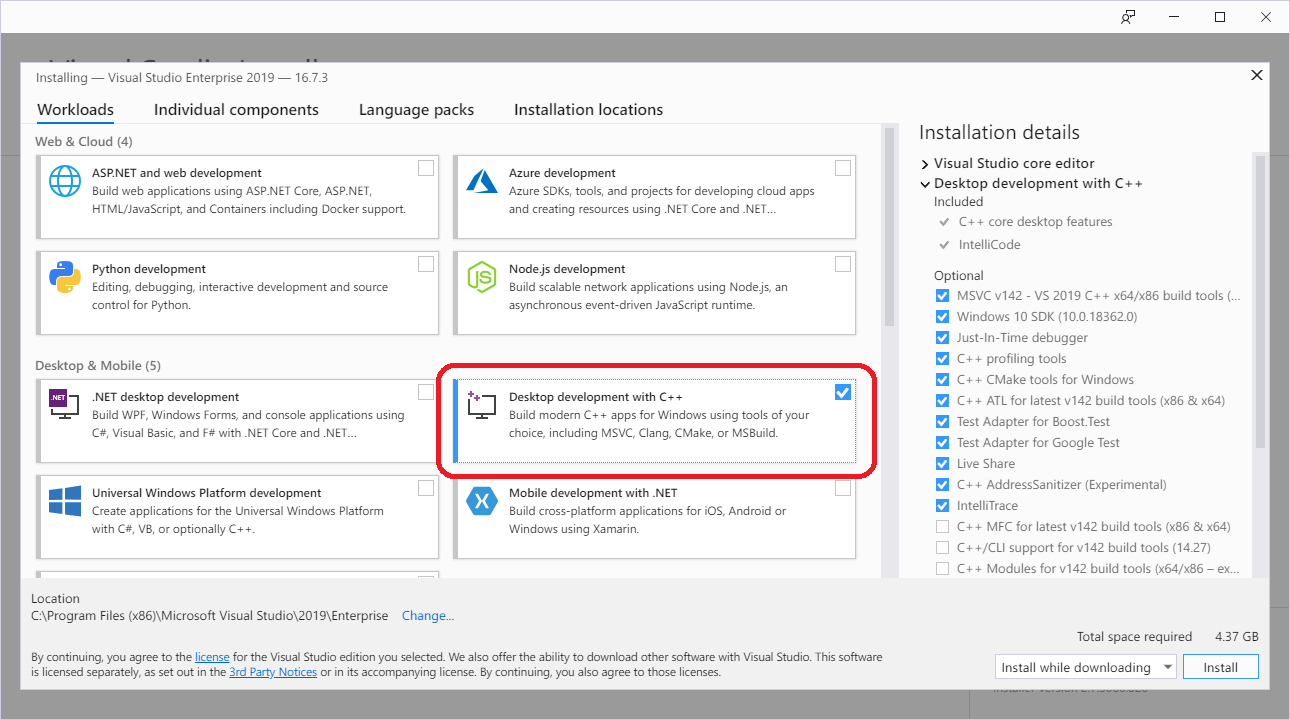Click the Node.js development logo icon
Screen dimensions: 1290x720
click(482, 277)
